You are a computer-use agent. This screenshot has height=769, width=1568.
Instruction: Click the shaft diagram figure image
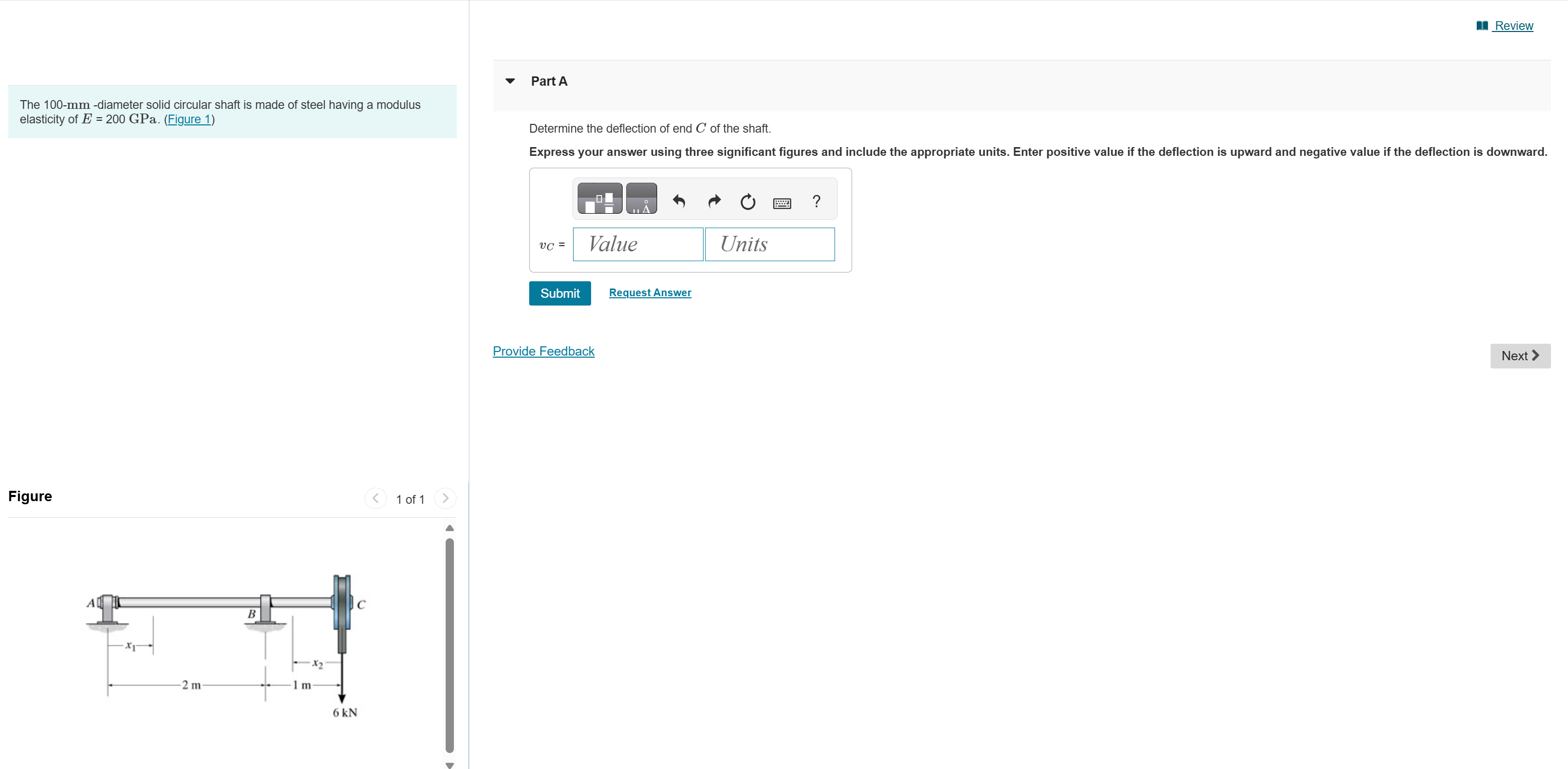click(226, 647)
